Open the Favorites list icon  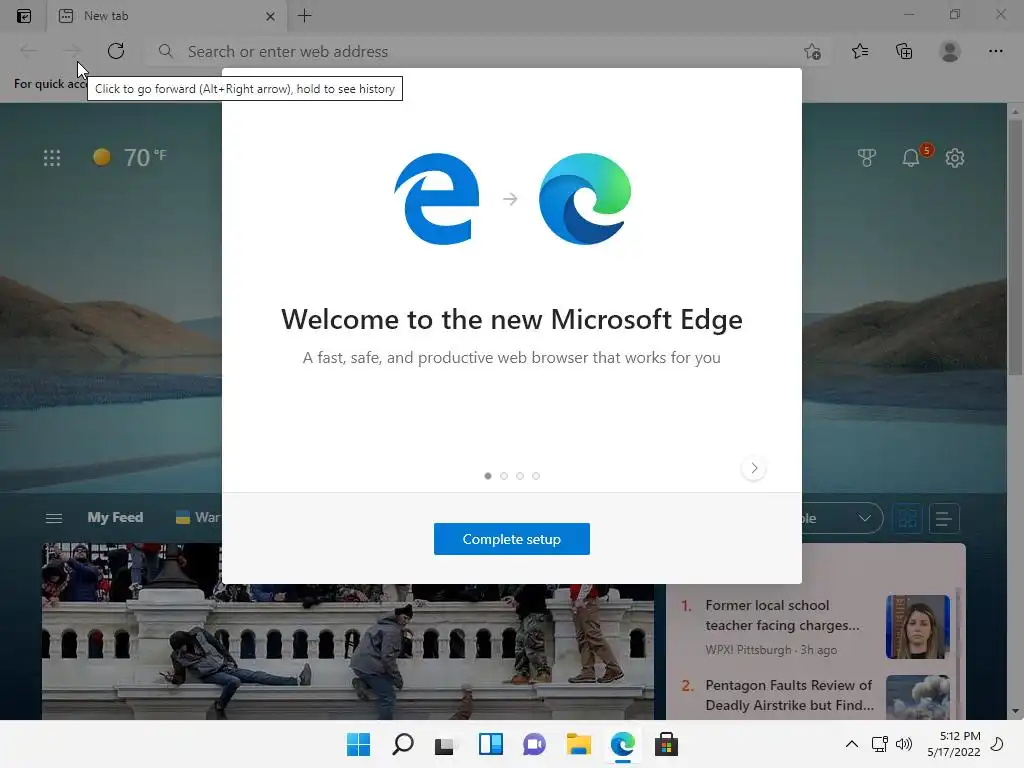click(x=860, y=51)
